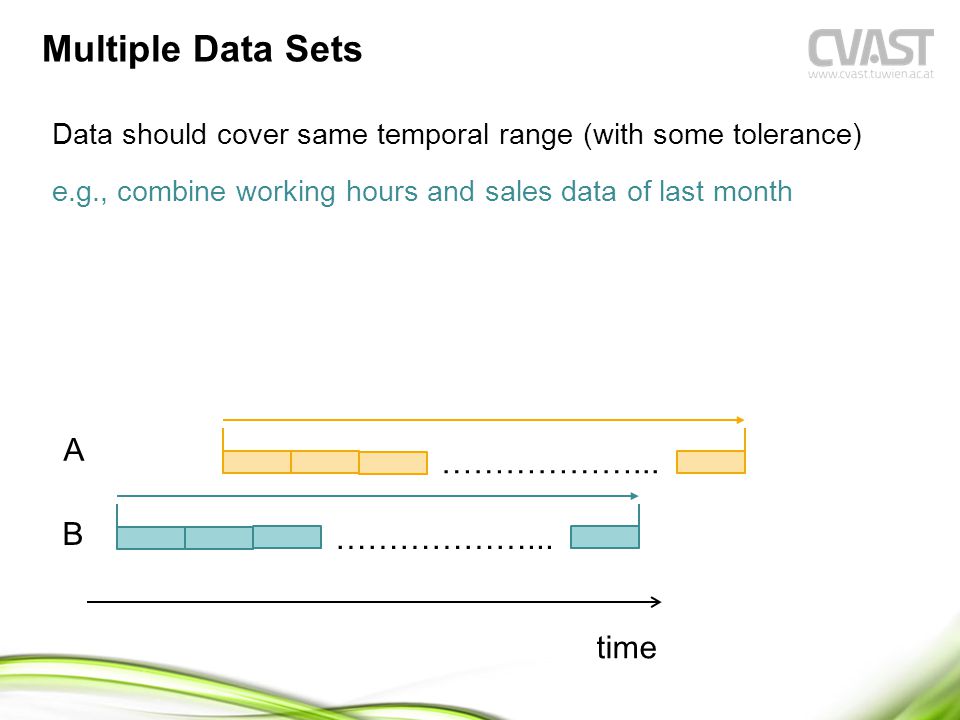Select the teal example text about working hours
This screenshot has width=960, height=720.
422,192
